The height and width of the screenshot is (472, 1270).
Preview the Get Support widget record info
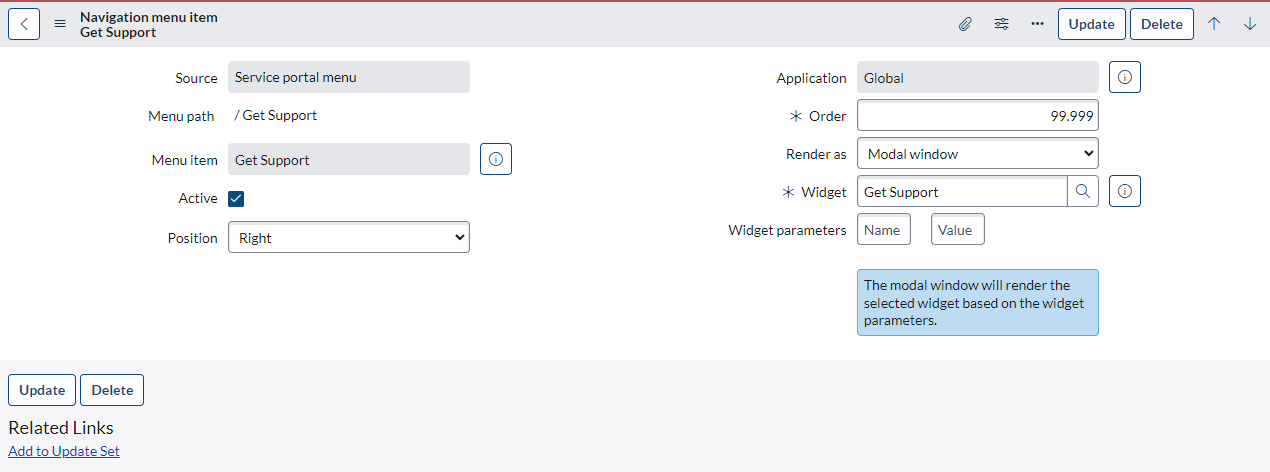coord(1125,191)
